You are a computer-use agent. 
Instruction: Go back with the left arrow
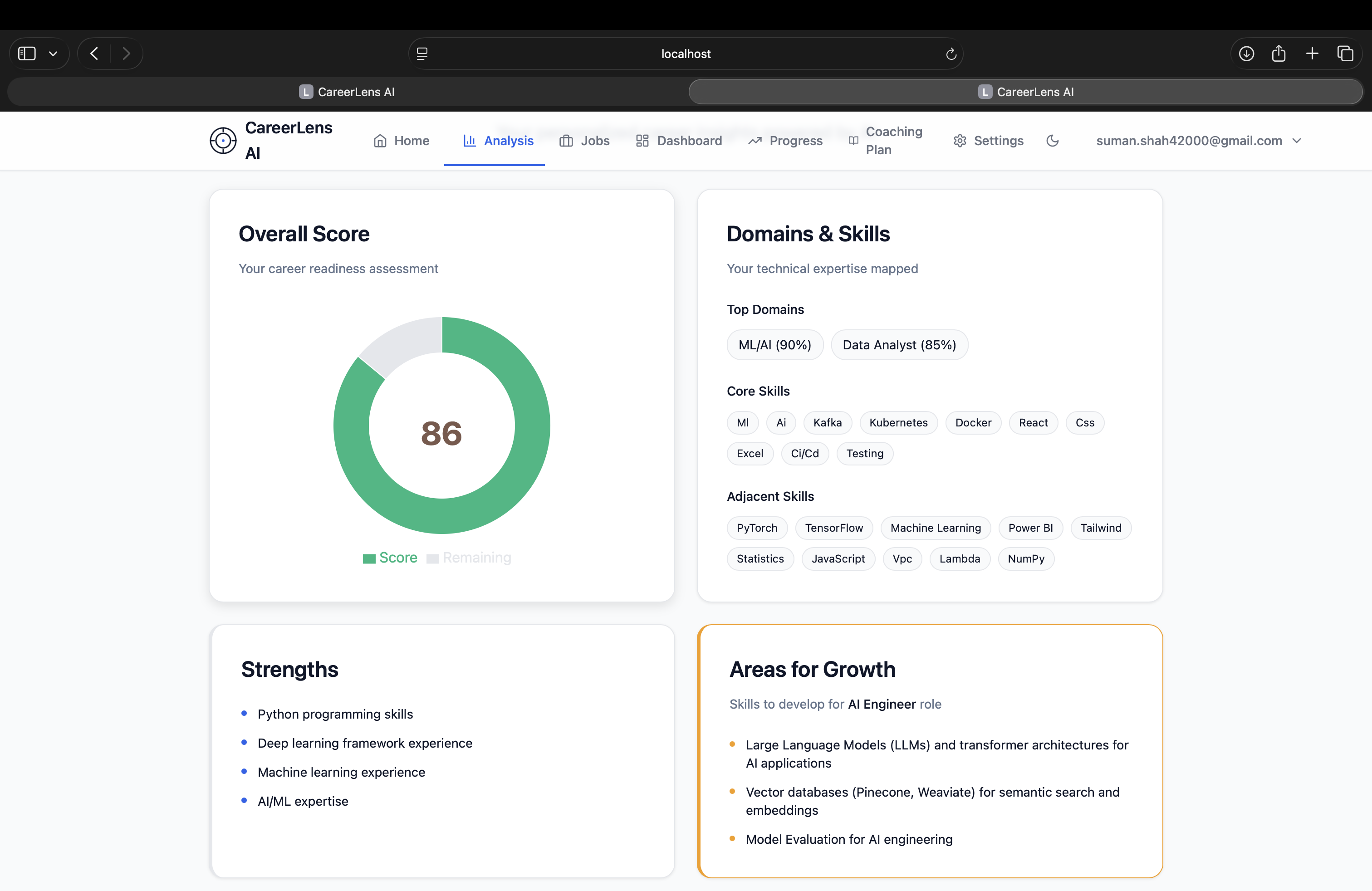tap(94, 54)
